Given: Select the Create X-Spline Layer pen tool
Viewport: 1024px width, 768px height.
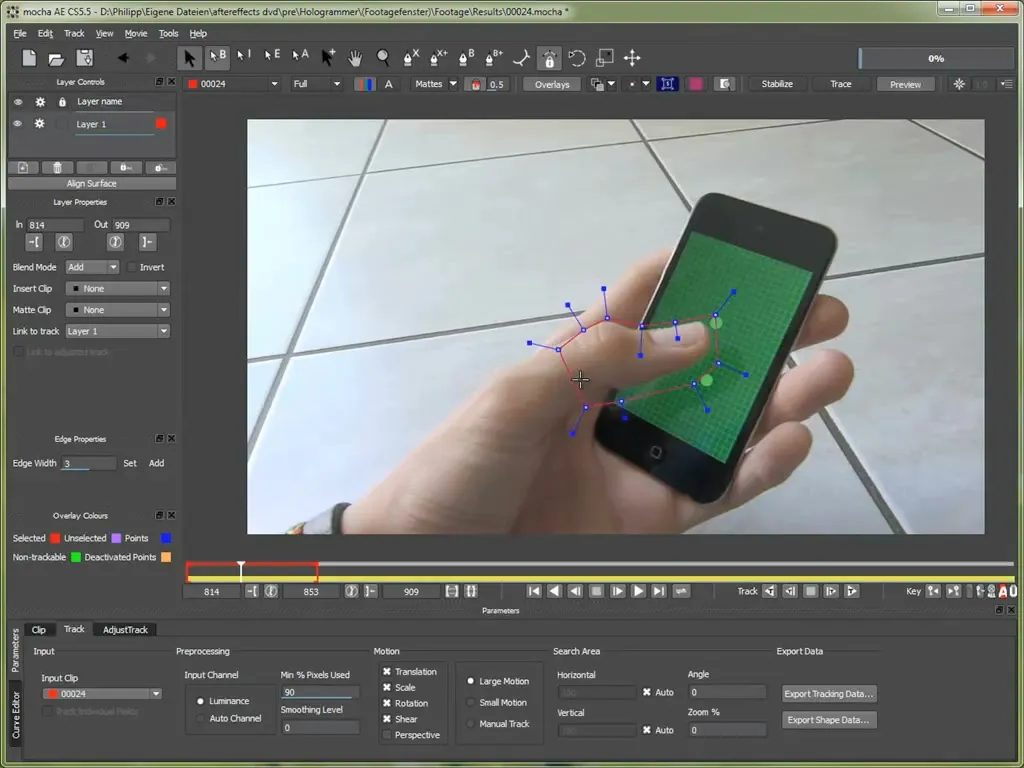Looking at the screenshot, I should (x=411, y=58).
